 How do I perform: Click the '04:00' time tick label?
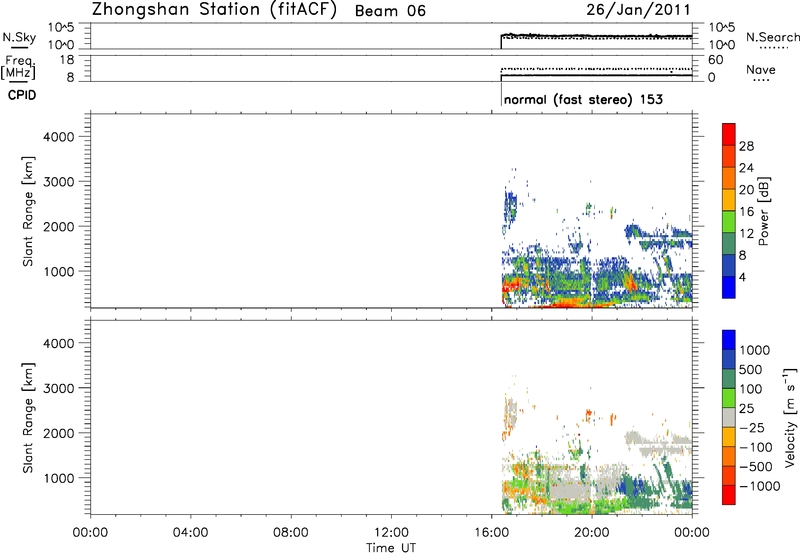[190, 533]
